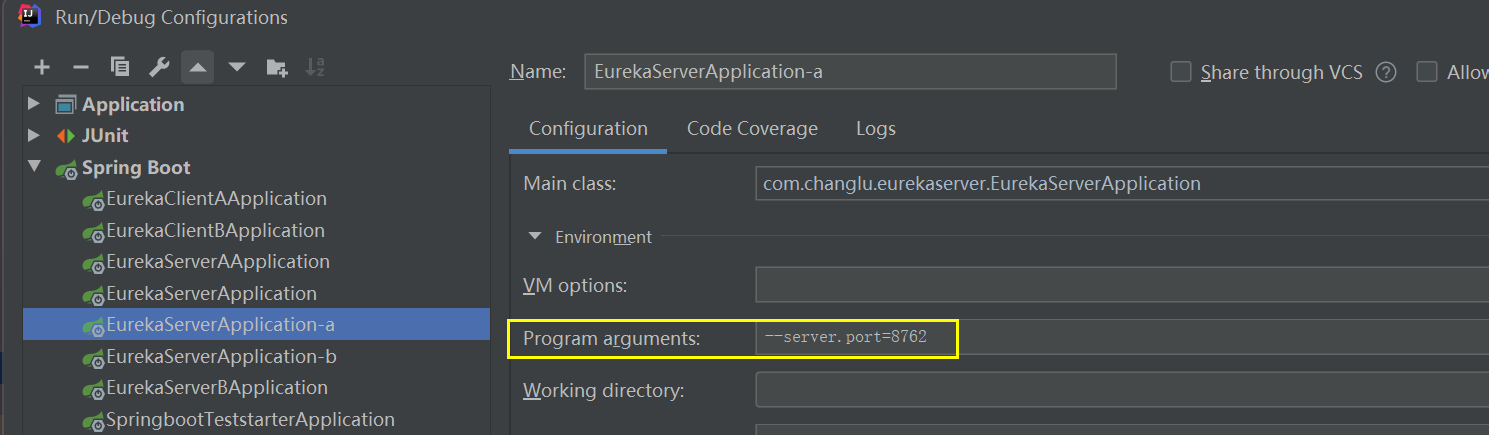Add new configuration with plus icon
This screenshot has width=1489, height=435.
click(x=42, y=67)
